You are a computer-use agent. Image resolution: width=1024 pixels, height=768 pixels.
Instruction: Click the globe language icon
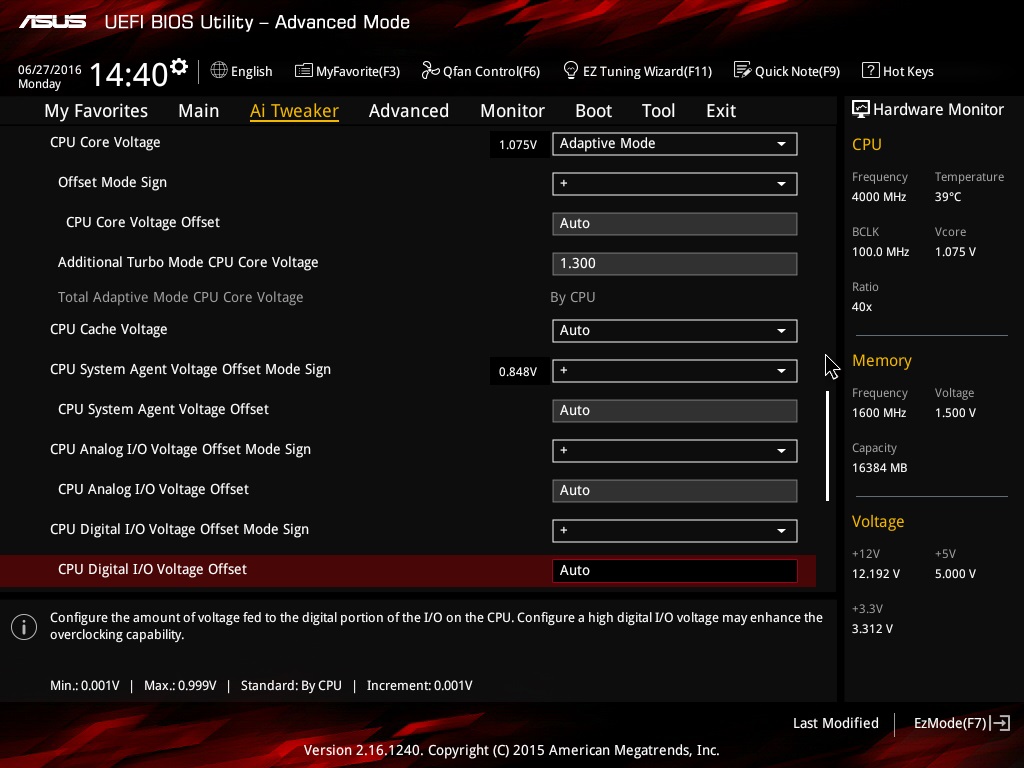(x=219, y=70)
